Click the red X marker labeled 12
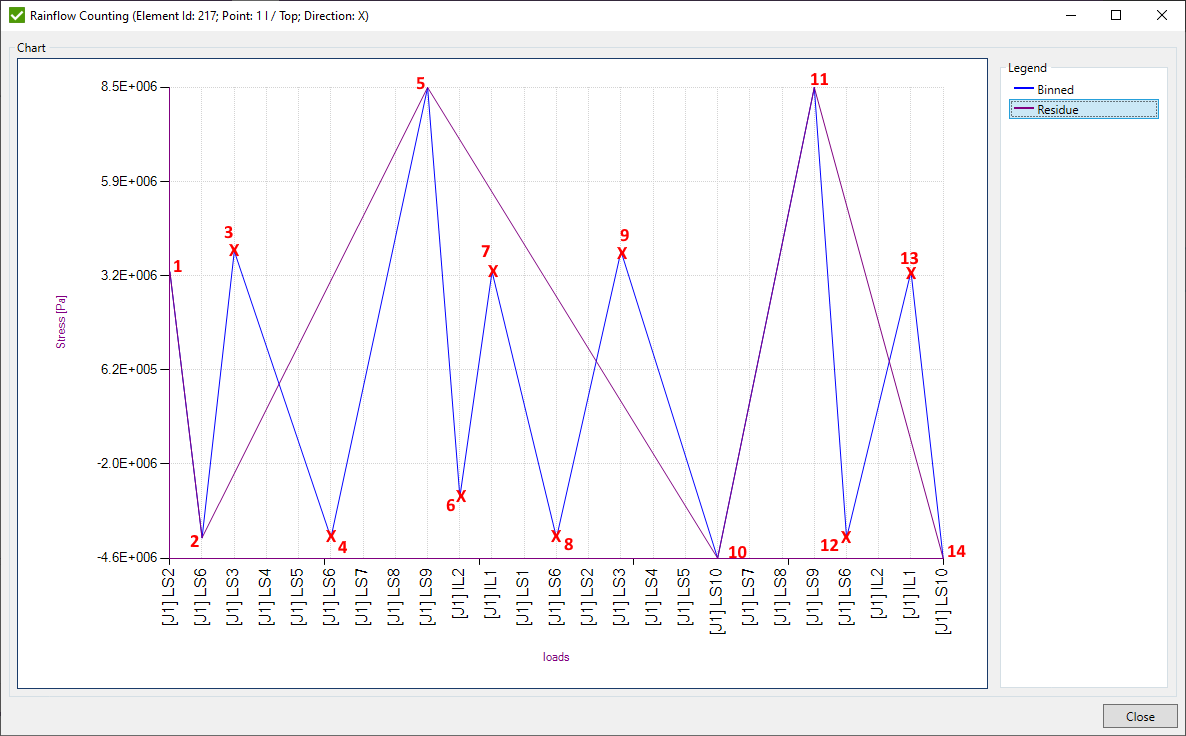The width and height of the screenshot is (1186, 736). click(846, 538)
